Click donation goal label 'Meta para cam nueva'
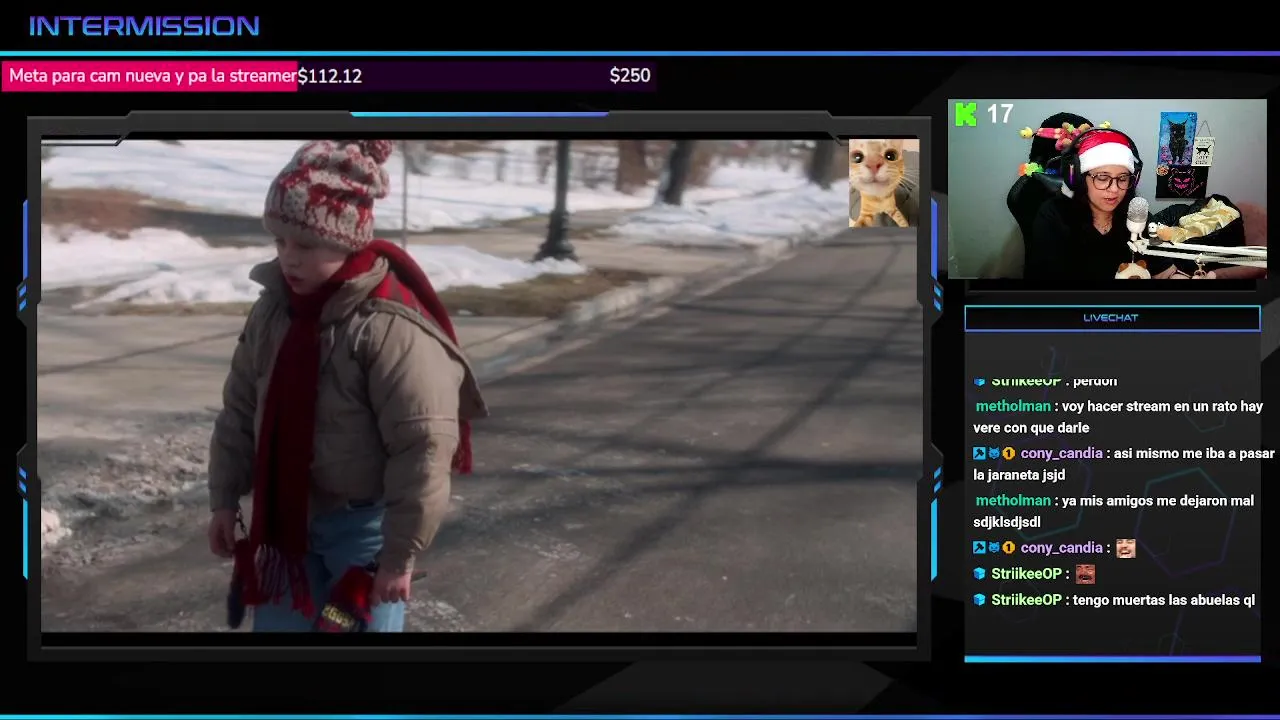The width and height of the screenshot is (1280, 720). point(152,76)
